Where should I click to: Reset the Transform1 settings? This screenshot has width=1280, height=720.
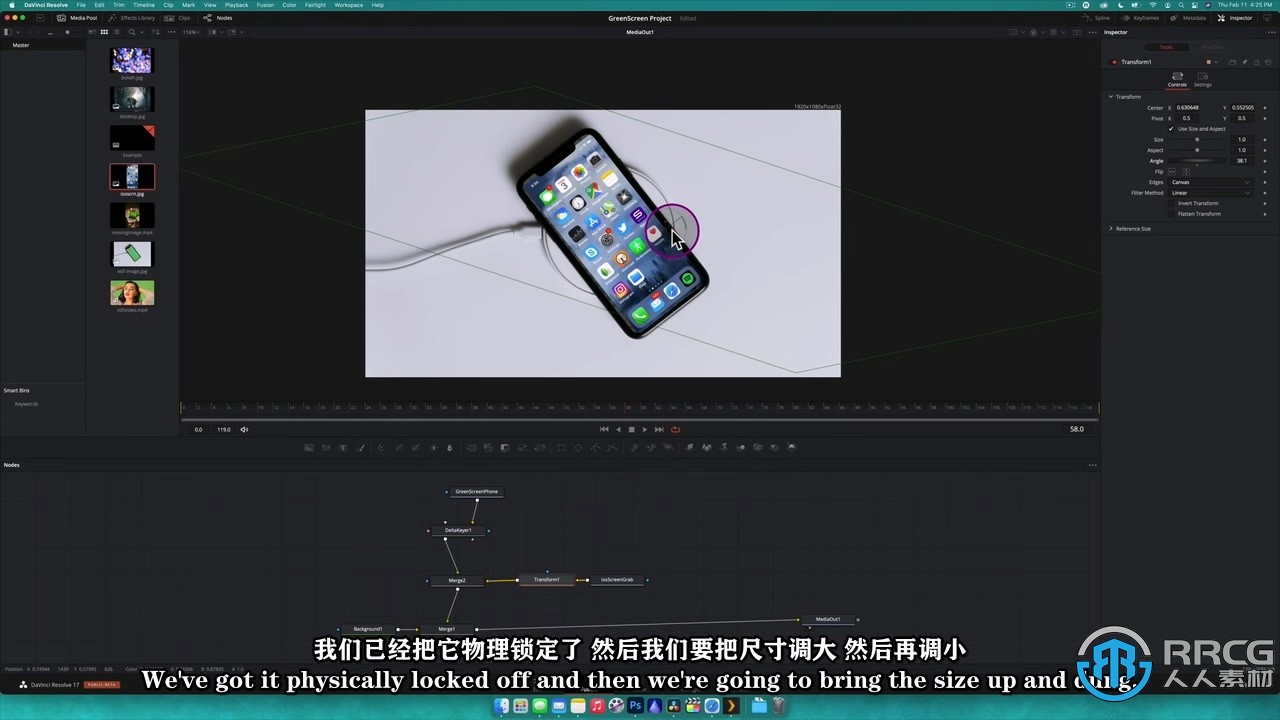pyautogui.click(x=1268, y=62)
